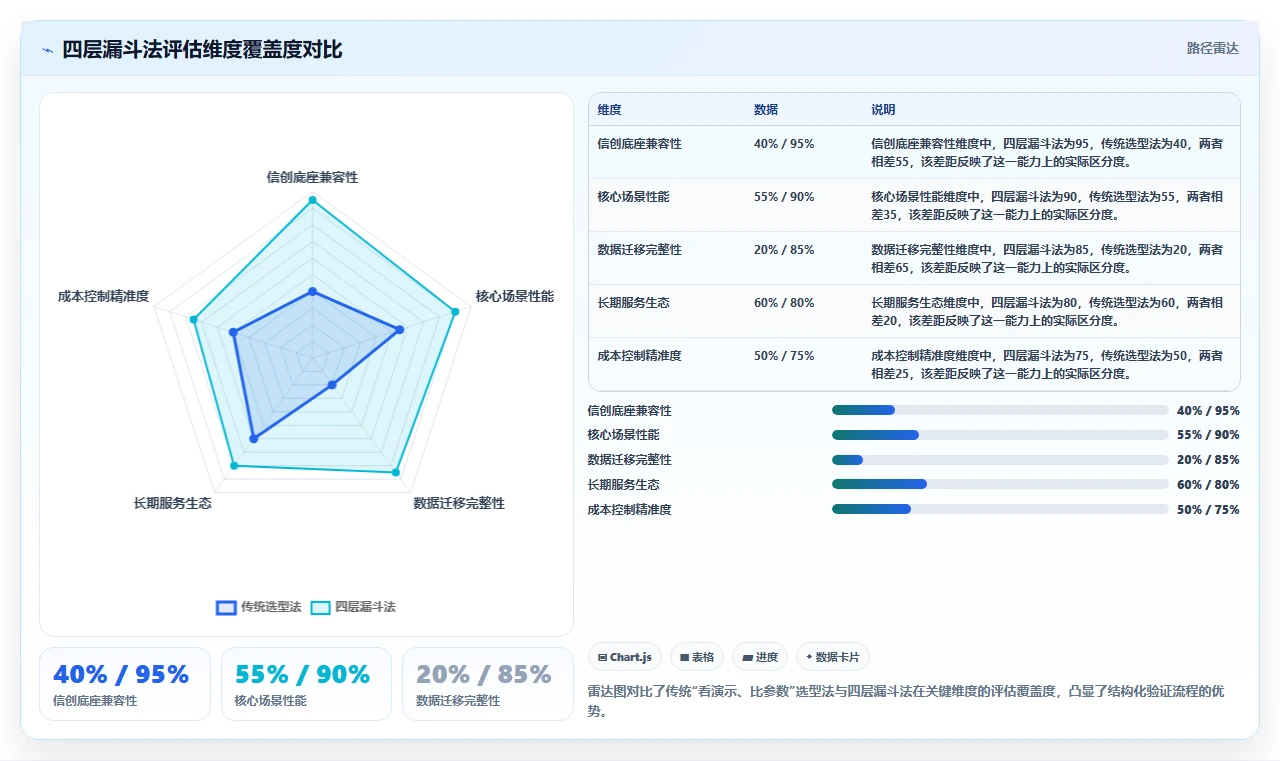1280x761 pixels.
Task: Click the 维度 column header
Action: (609, 110)
